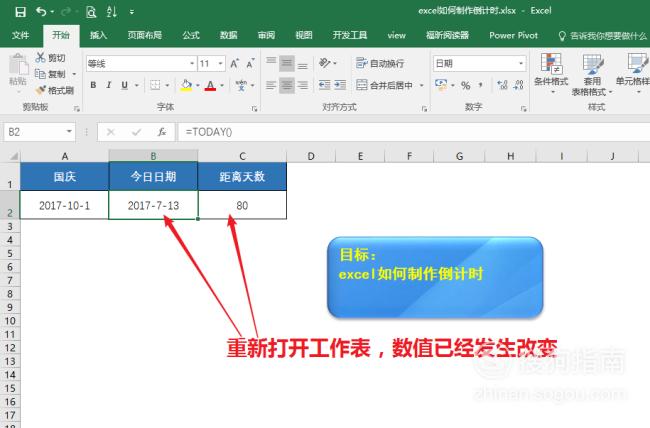Switch to Developer (开发工具) tab

[x=350, y=36]
